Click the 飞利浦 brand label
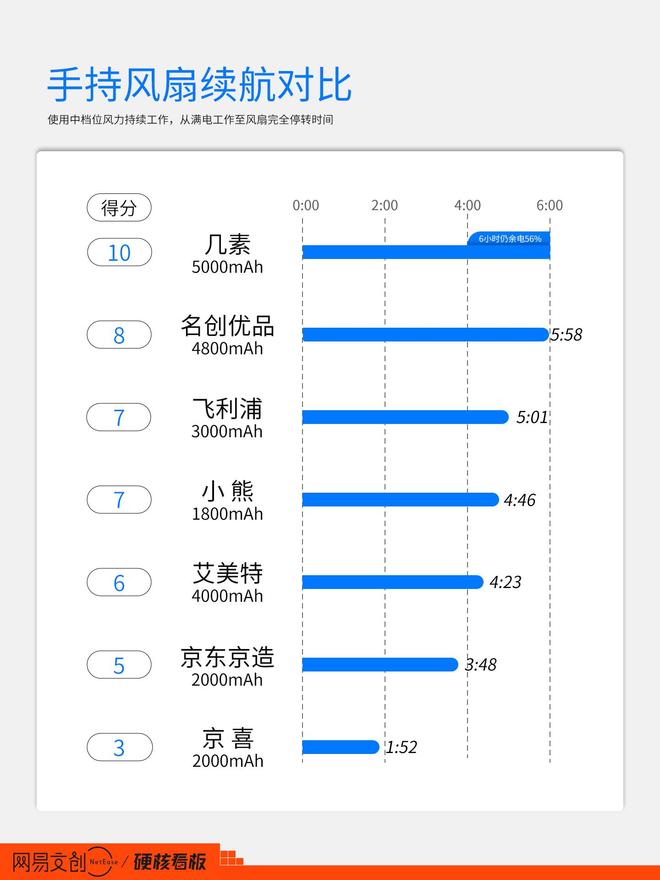Viewport: 660px width, 880px height. coord(227,409)
